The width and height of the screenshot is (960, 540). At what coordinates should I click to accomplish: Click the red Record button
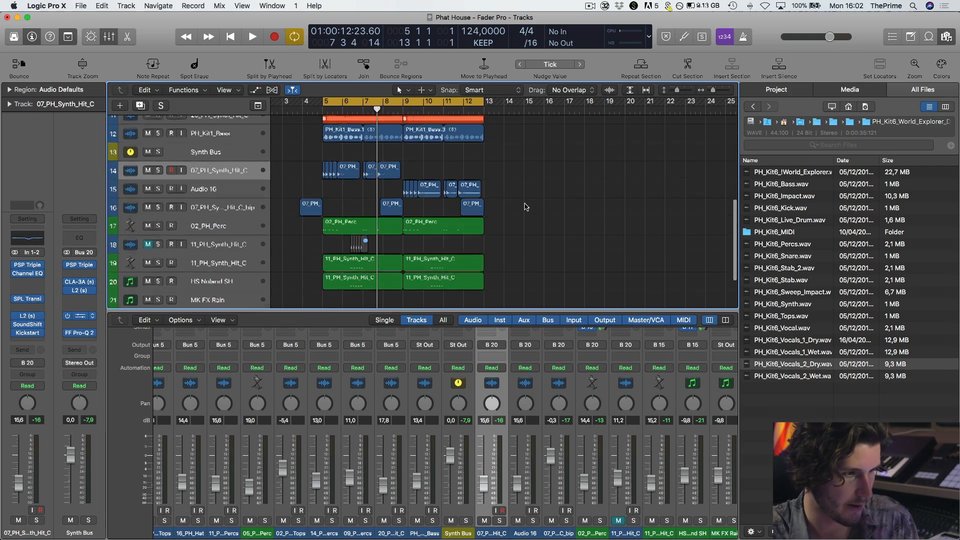pos(274,37)
